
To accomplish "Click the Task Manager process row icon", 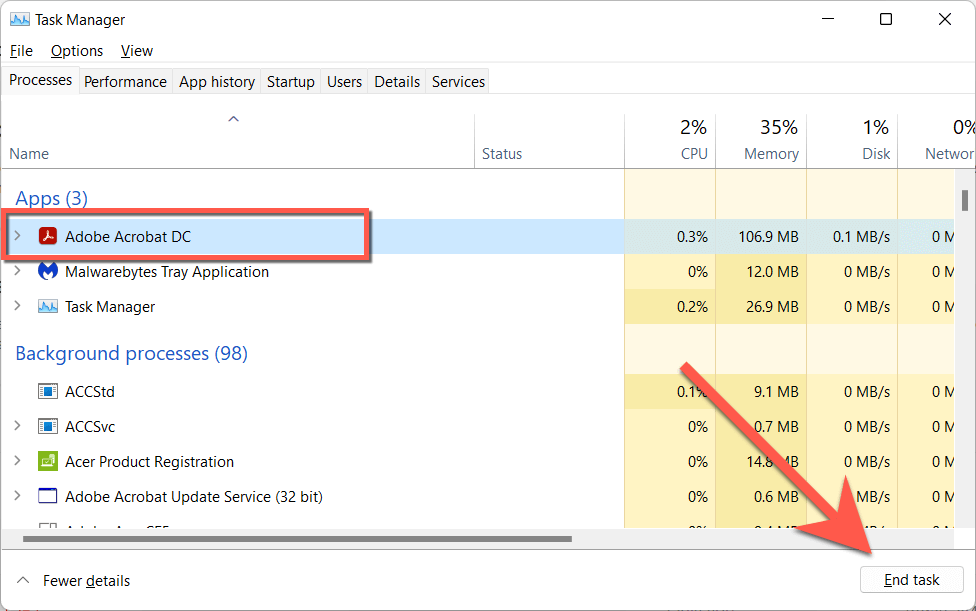I will tap(48, 307).
